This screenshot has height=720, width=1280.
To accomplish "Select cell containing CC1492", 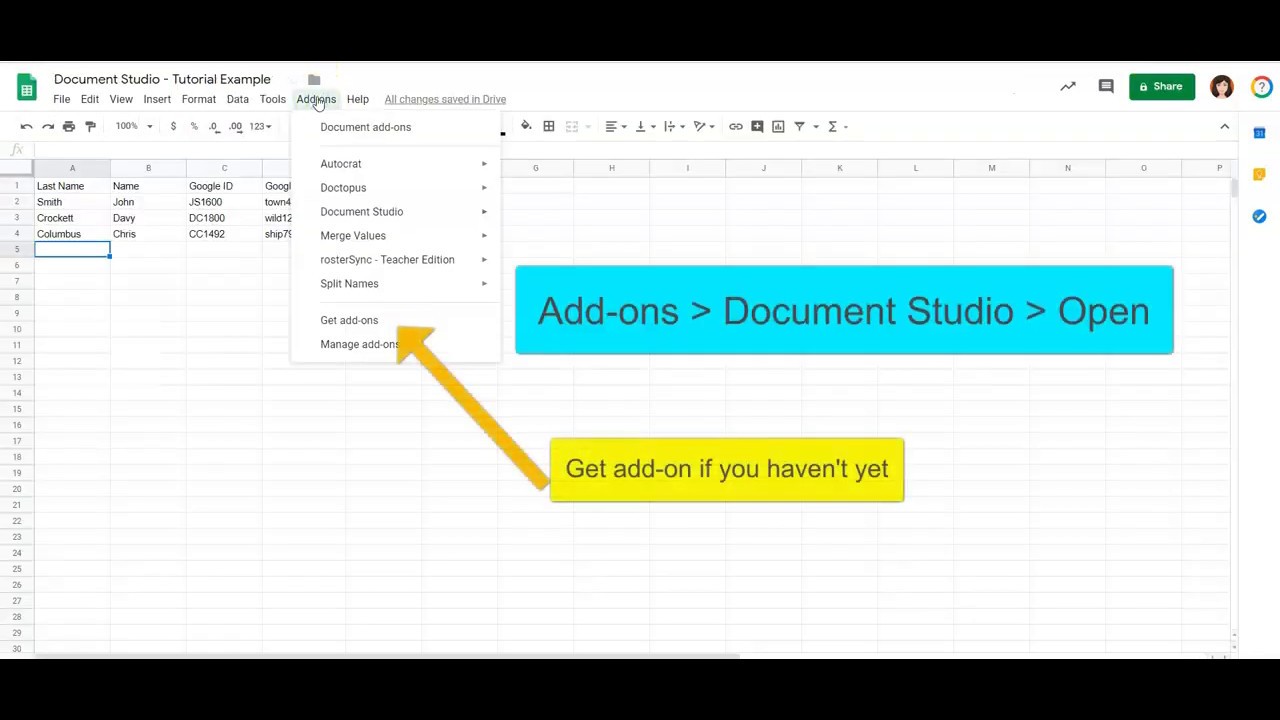I will tap(224, 234).
